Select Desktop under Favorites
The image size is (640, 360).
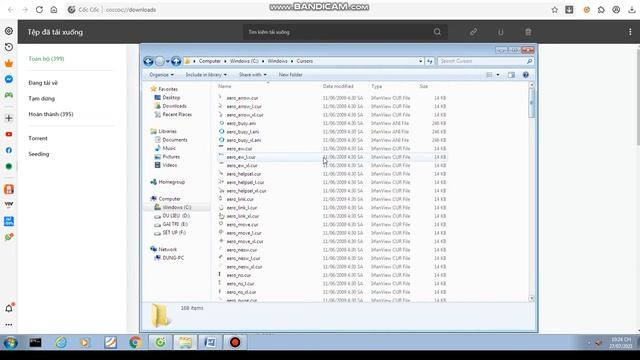click(x=171, y=98)
